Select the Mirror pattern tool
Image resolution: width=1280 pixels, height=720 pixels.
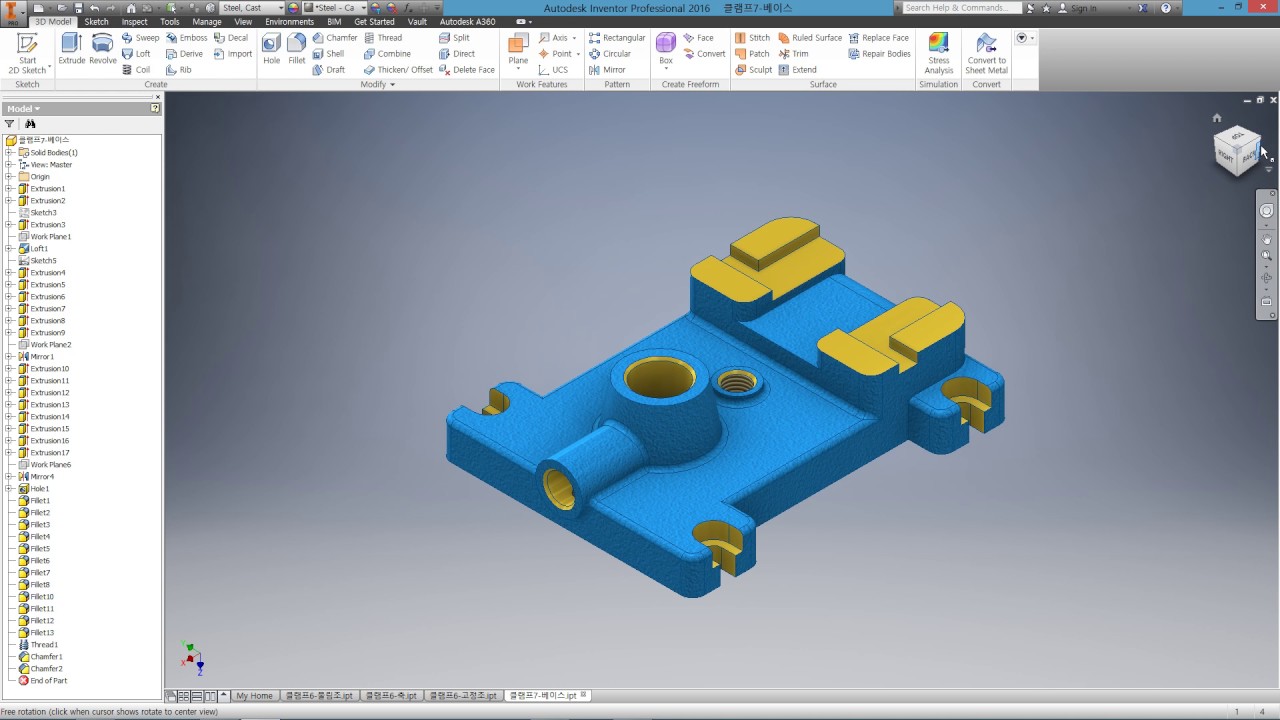click(x=607, y=70)
